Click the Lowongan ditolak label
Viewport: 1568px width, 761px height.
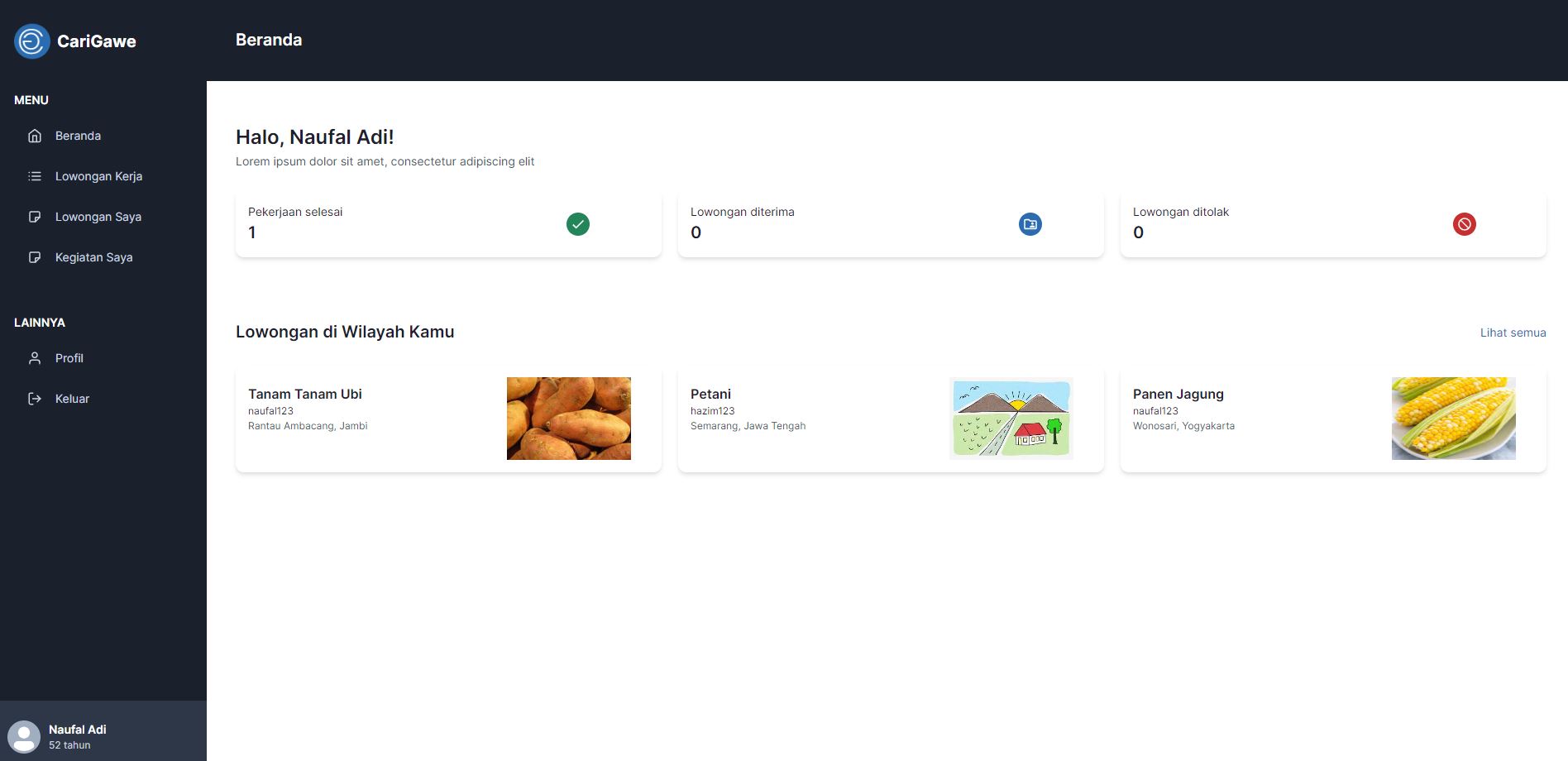coord(1181,212)
